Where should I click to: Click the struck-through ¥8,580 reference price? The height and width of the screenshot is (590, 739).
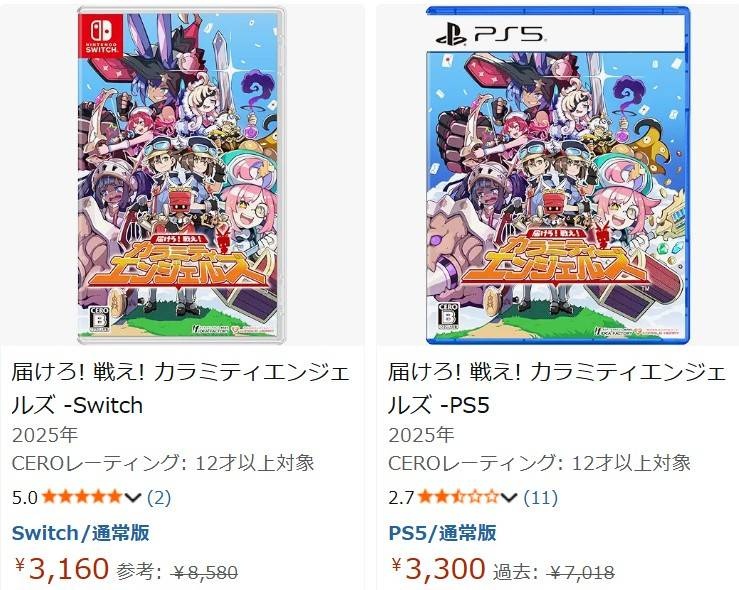[x=205, y=572]
